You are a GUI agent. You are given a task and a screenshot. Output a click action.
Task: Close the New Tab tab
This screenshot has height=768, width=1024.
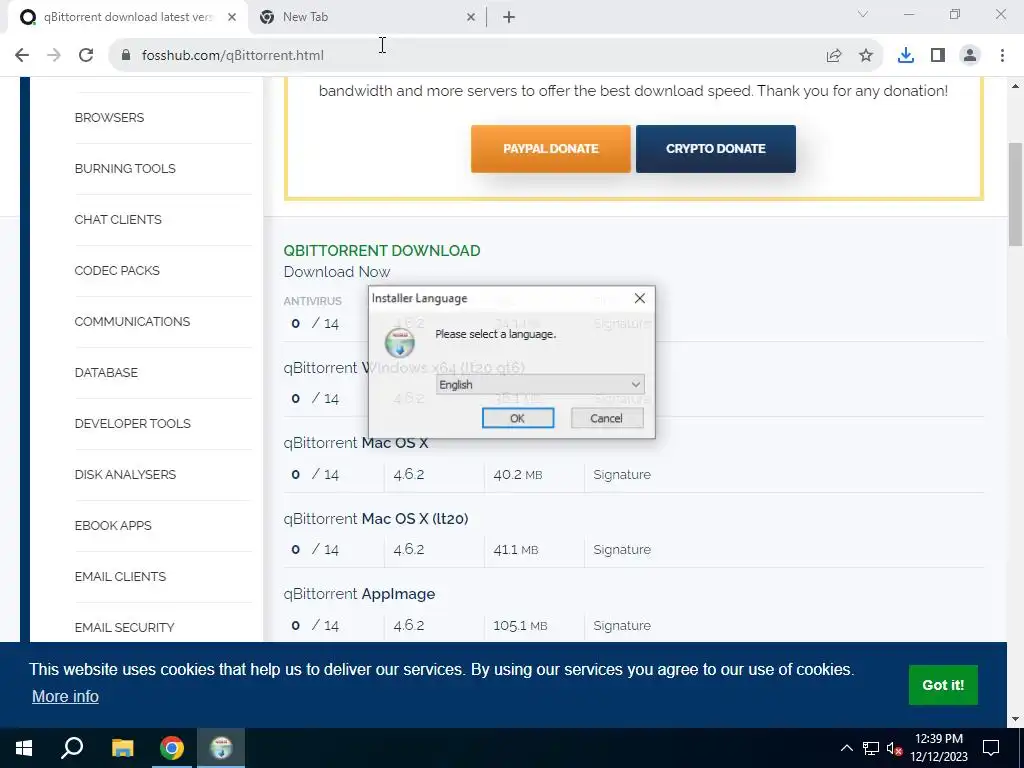click(471, 18)
